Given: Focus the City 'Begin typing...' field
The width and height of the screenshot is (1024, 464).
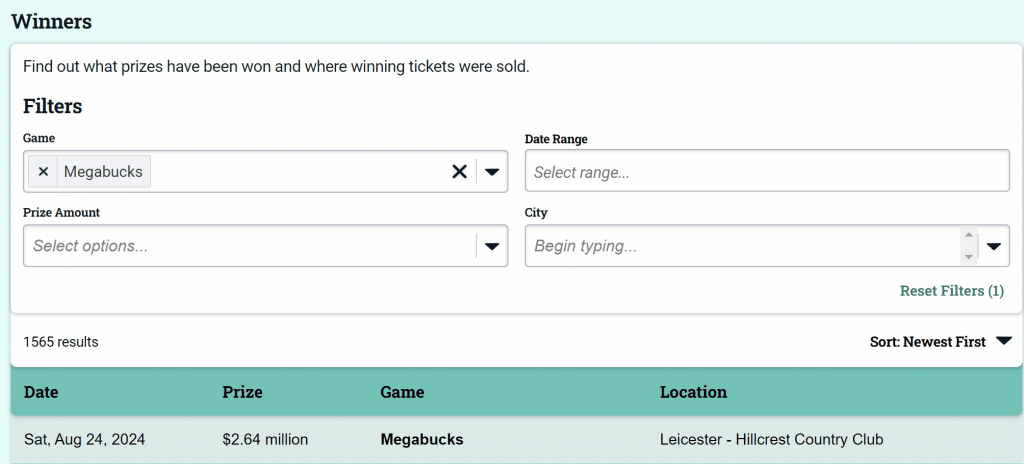Looking at the screenshot, I should point(740,246).
